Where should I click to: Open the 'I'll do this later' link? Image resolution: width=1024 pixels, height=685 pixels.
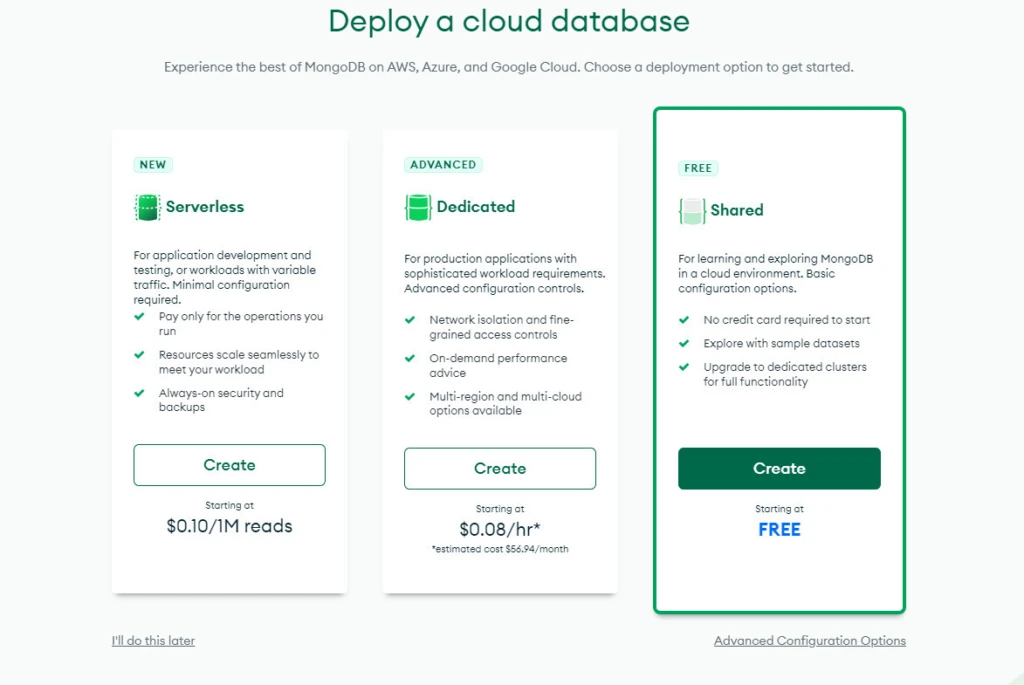(153, 640)
